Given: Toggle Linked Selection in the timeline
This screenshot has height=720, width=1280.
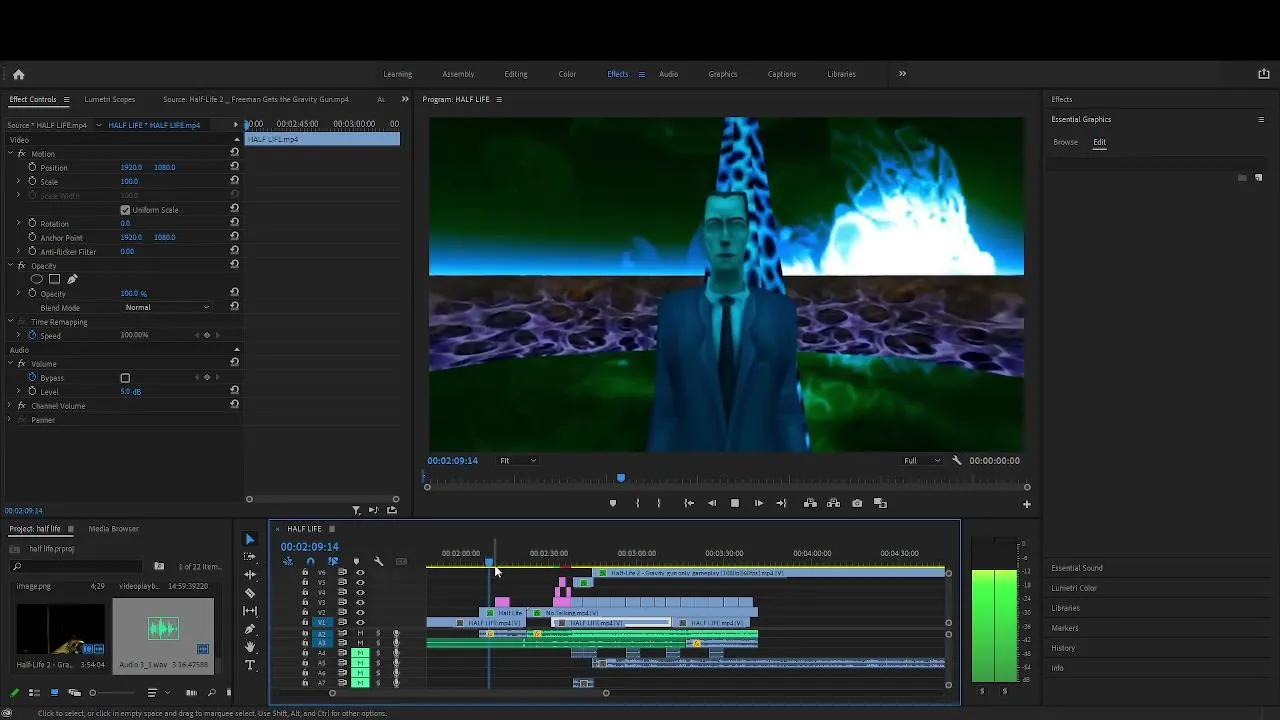Looking at the screenshot, I should click(333, 561).
